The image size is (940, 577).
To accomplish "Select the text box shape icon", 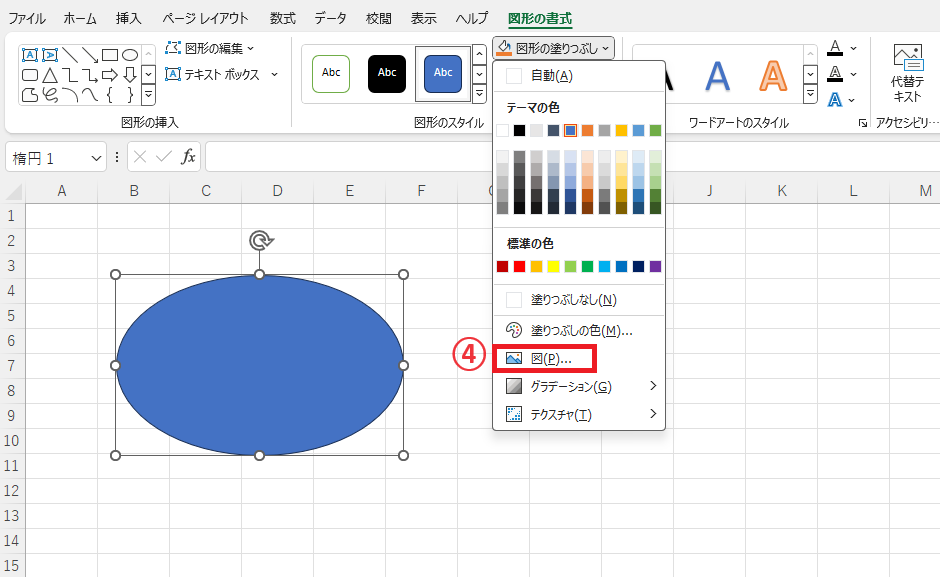I will pos(29,55).
